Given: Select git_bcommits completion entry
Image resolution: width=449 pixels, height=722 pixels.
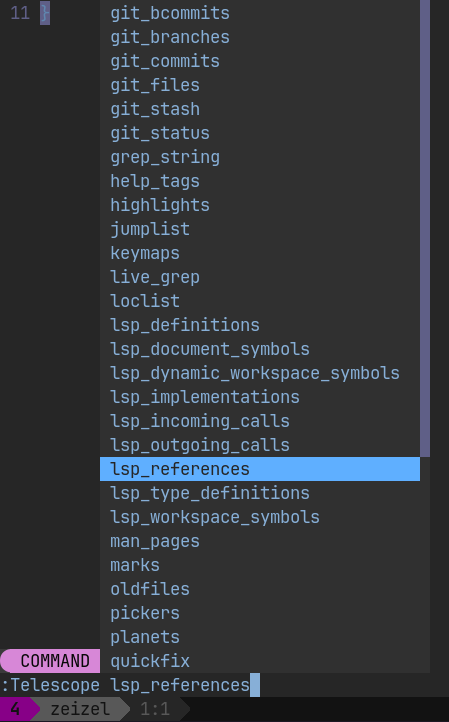Looking at the screenshot, I should click(260, 13).
